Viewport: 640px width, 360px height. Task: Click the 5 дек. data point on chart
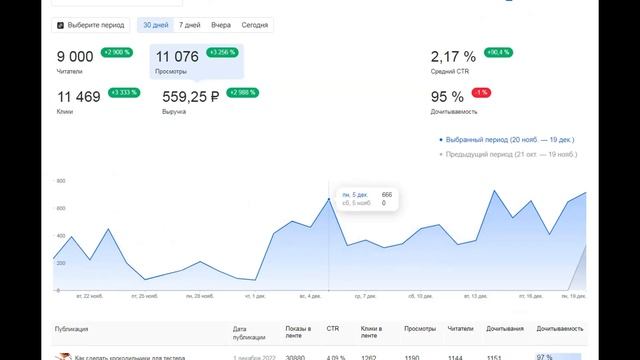[329, 199]
